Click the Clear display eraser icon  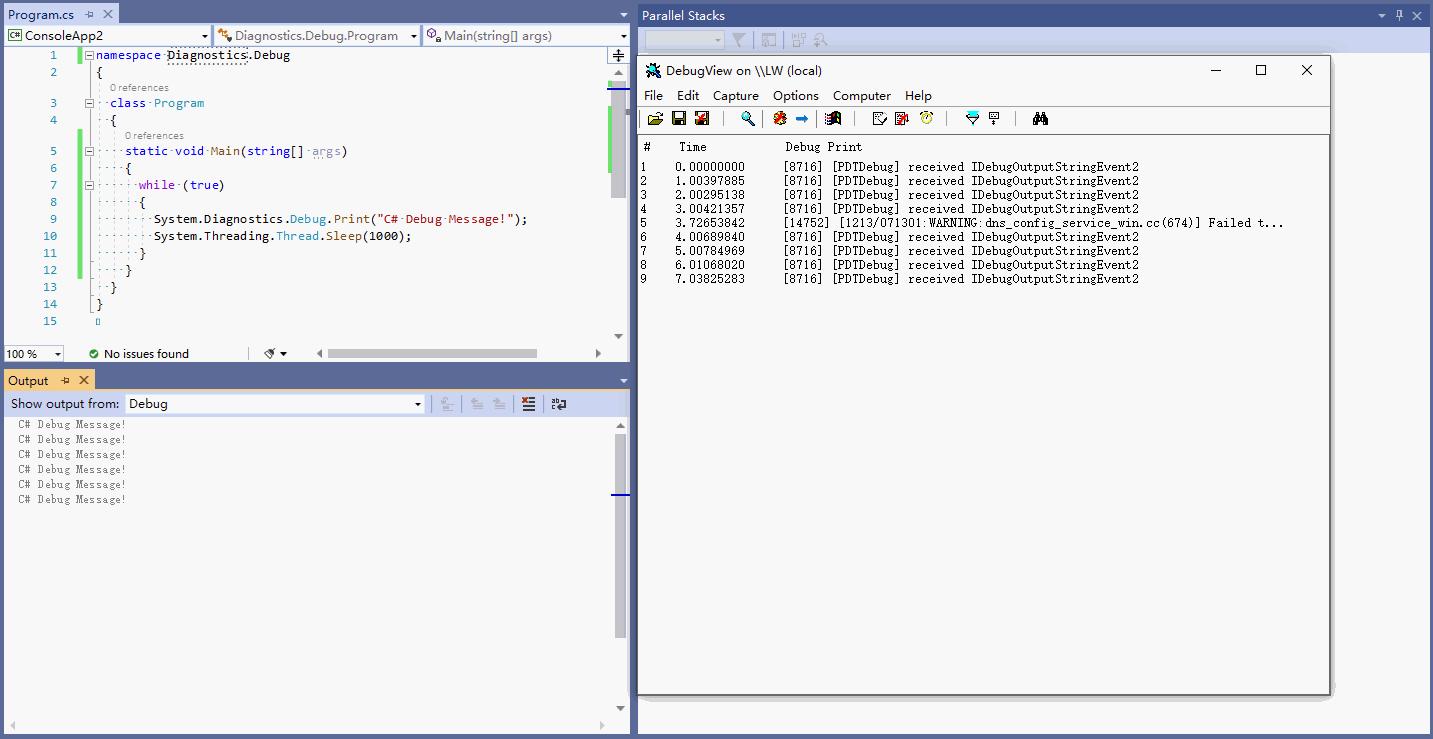[x=780, y=118]
